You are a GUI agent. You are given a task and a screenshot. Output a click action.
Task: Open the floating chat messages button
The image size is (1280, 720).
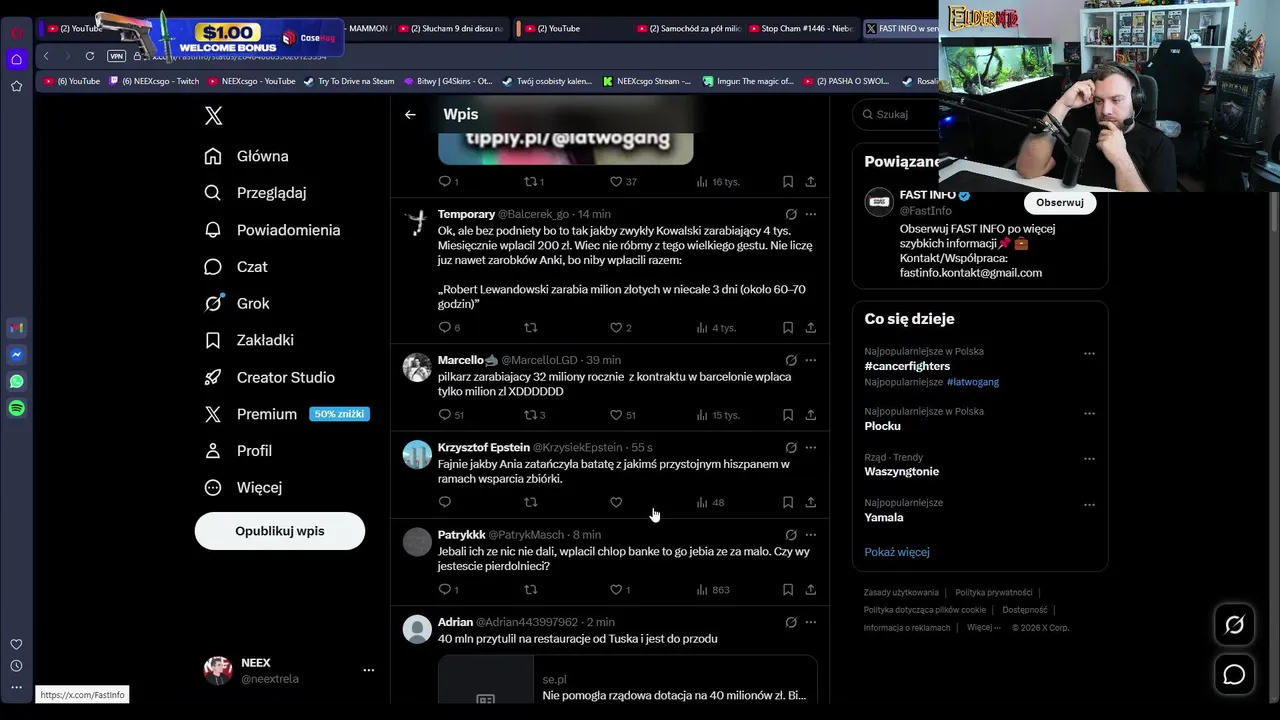(x=1234, y=675)
